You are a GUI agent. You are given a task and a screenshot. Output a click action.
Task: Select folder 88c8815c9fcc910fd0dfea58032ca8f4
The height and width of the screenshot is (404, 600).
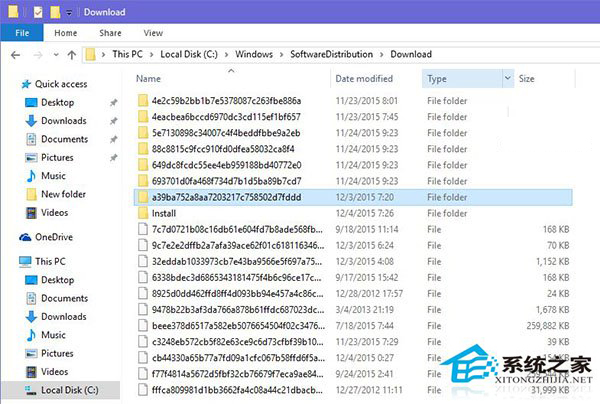(x=223, y=149)
